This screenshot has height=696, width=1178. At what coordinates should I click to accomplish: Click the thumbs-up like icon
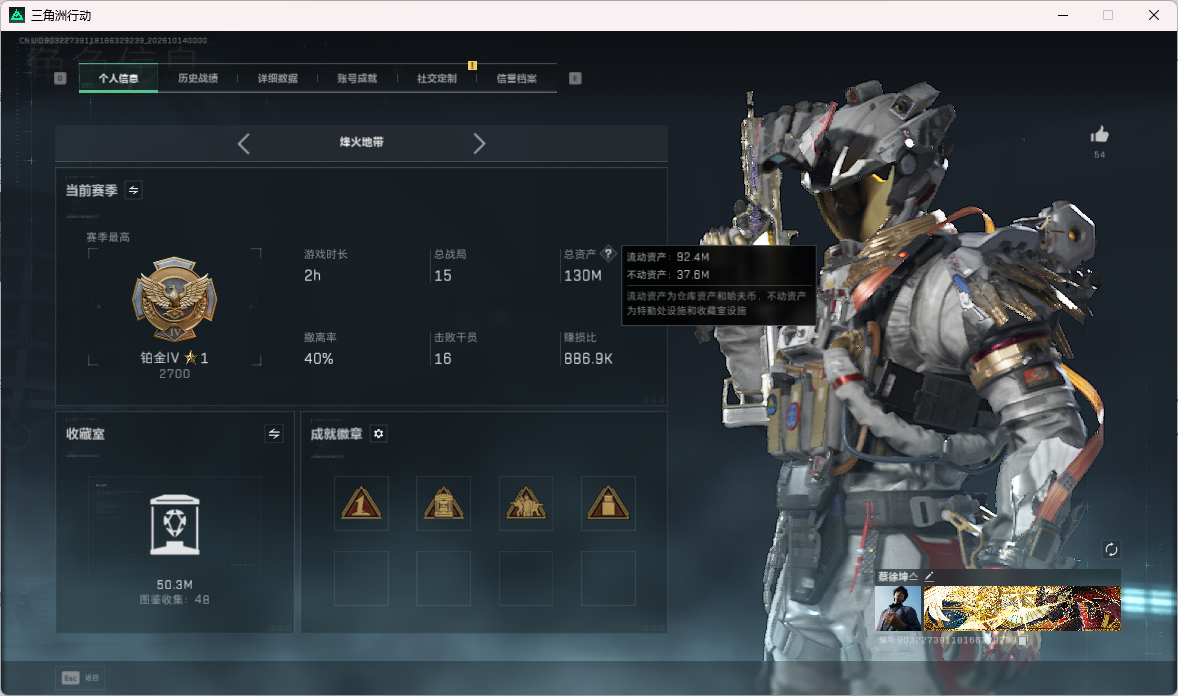tap(1100, 135)
